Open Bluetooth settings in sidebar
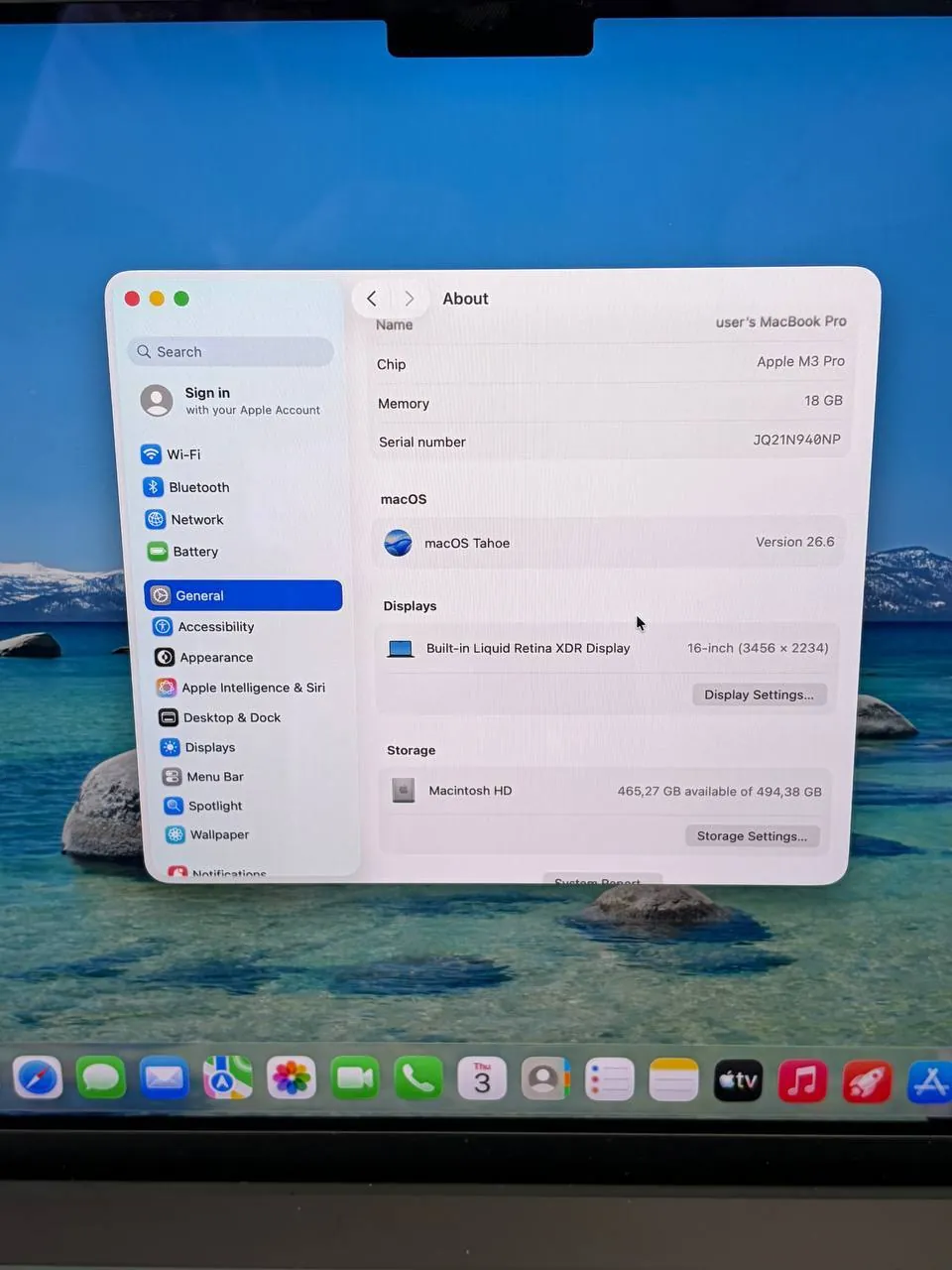Viewport: 952px width, 1270px height. pyautogui.click(x=186, y=487)
